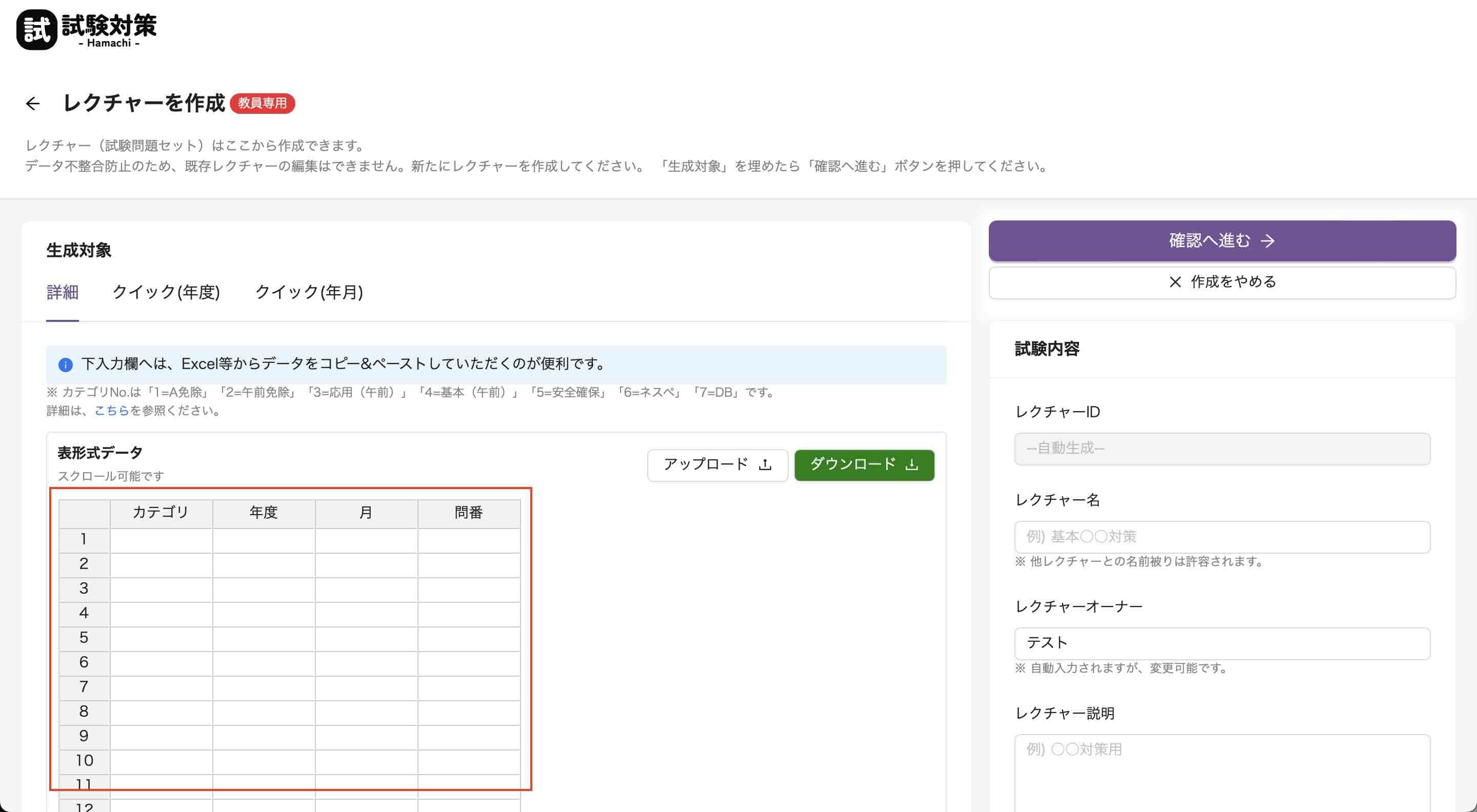Select the クイック(年月) tab

309,292
